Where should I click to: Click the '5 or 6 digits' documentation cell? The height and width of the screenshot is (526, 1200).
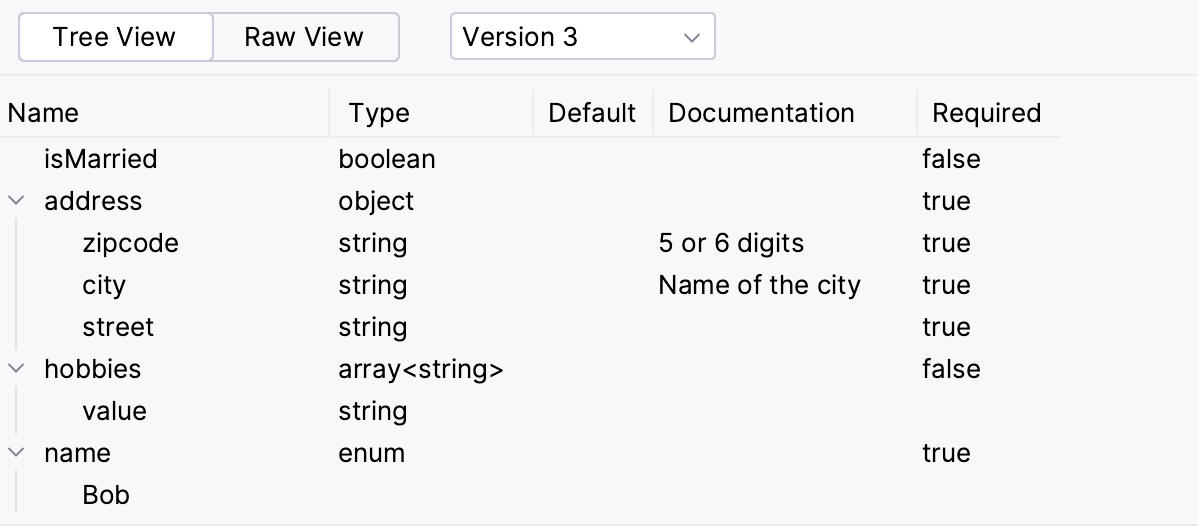tap(731, 243)
